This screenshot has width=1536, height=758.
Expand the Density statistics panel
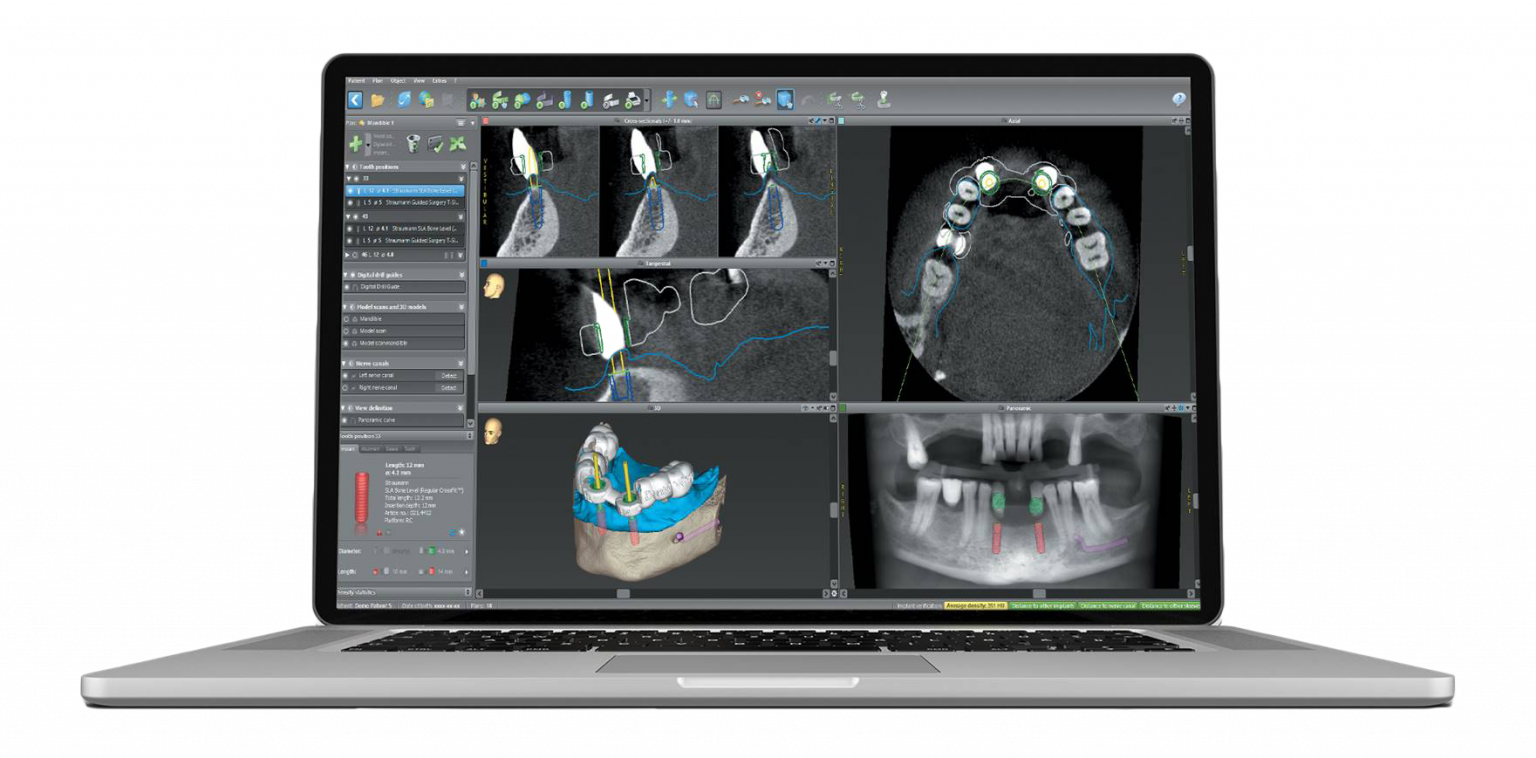point(468,593)
